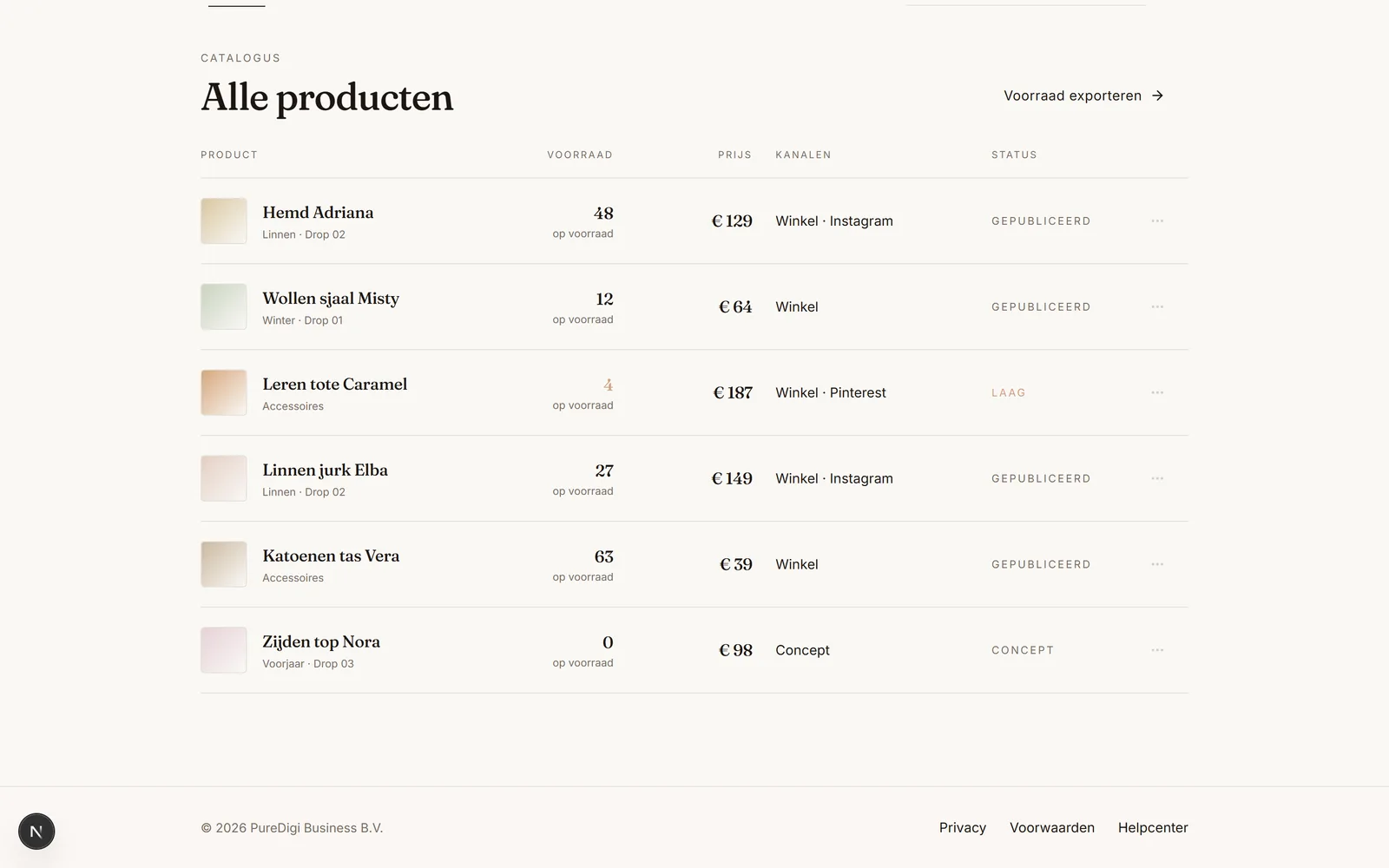Open more options for Leren tote Caramel

coord(1157,392)
